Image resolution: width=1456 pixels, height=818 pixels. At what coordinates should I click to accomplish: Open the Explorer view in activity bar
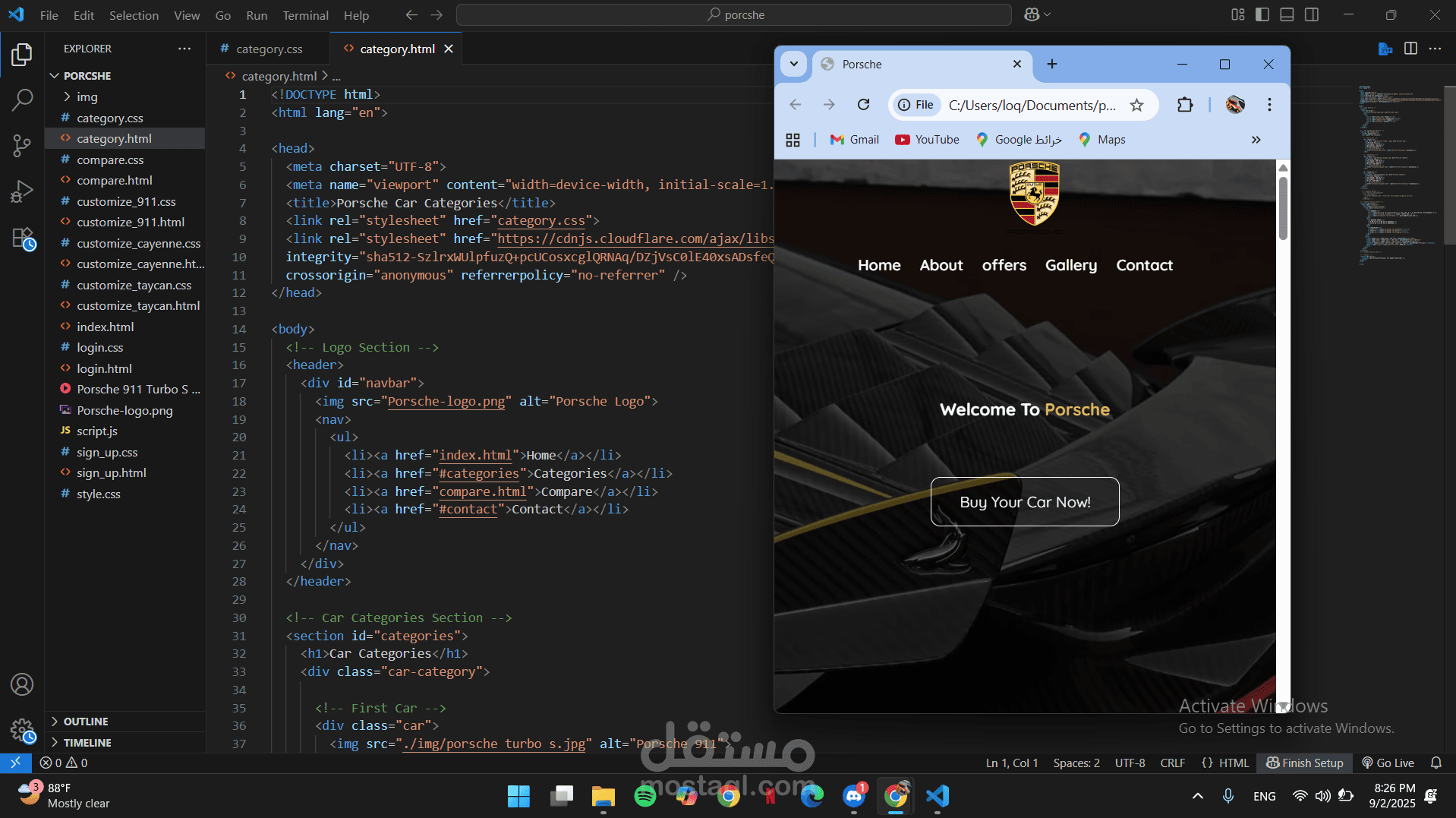tap(22, 55)
